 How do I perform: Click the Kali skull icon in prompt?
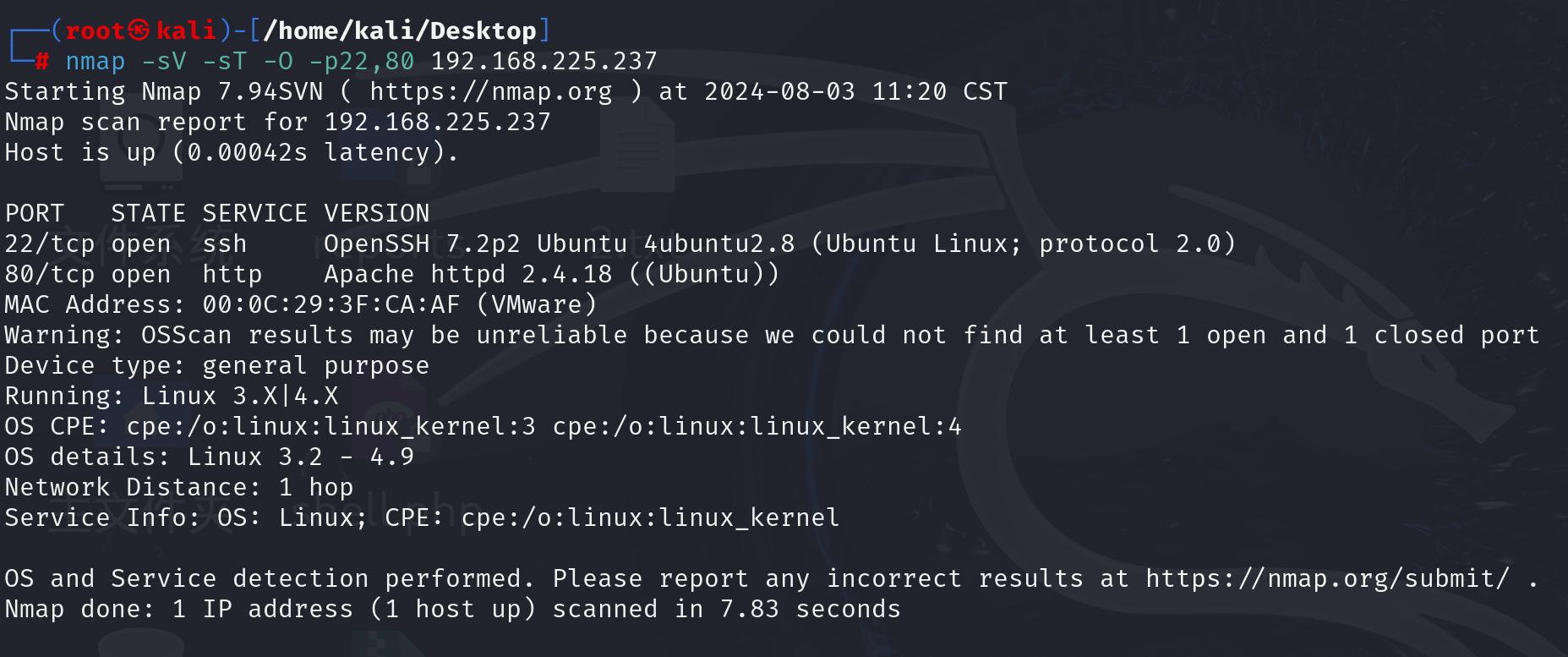139,30
